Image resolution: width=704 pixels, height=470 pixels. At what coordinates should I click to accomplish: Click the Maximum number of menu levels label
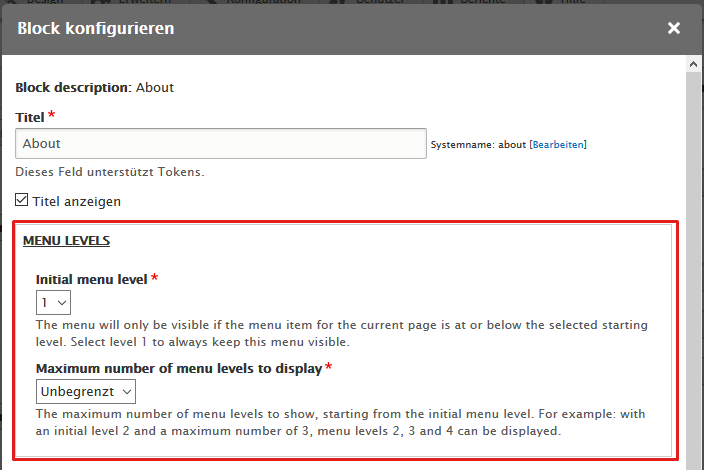(x=178, y=368)
